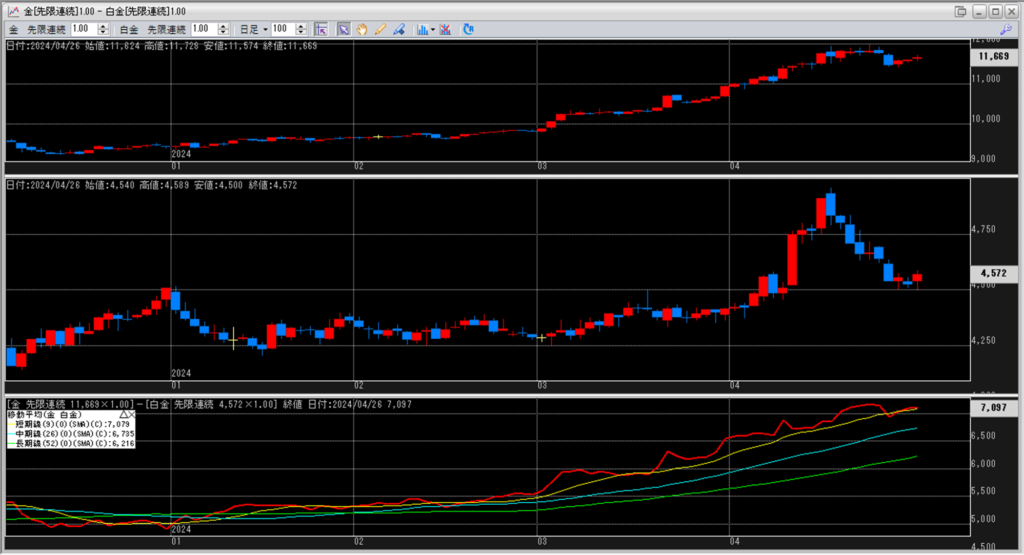Click the bar chart indicator icon

point(422,29)
